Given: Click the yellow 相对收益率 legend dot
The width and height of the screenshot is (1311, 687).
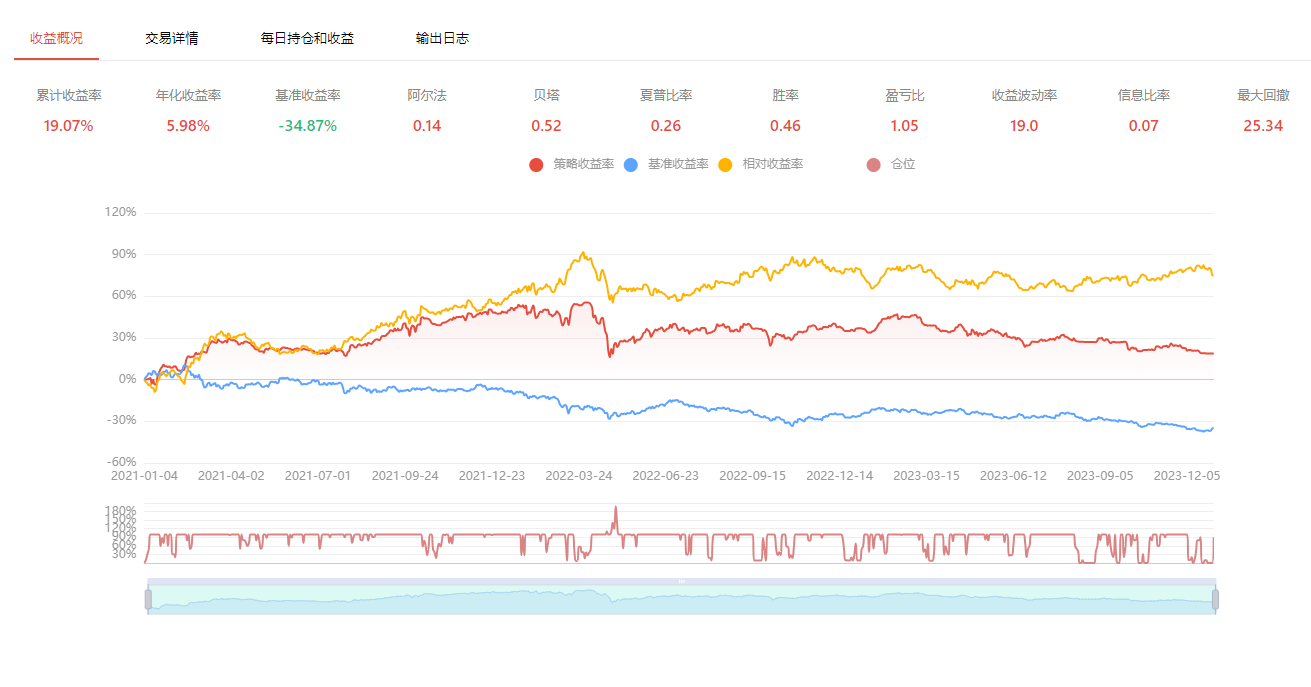Looking at the screenshot, I should (725, 164).
